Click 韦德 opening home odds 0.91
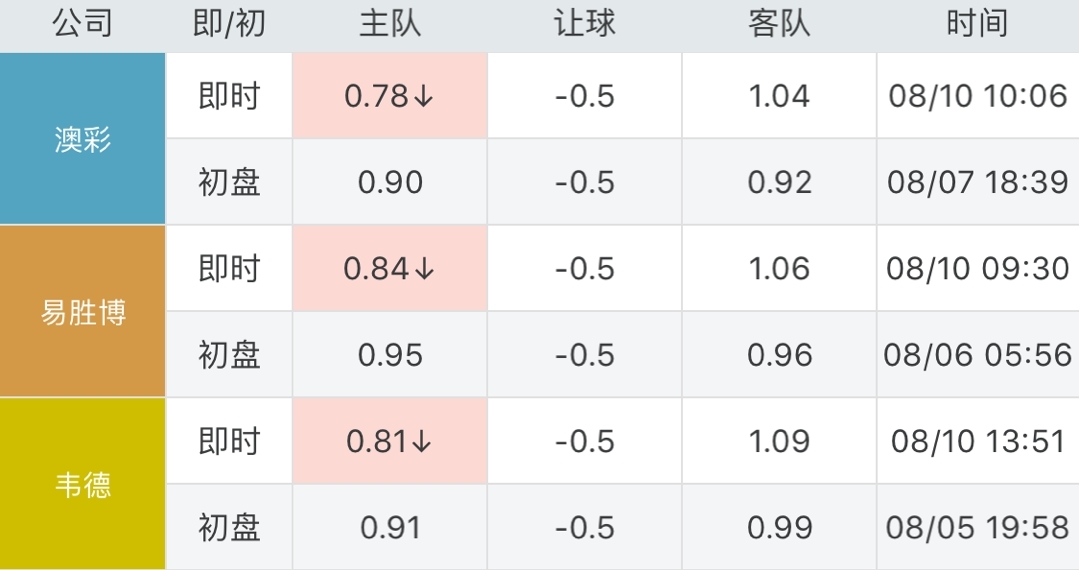Viewport: 1079px width, 570px height. [x=390, y=528]
